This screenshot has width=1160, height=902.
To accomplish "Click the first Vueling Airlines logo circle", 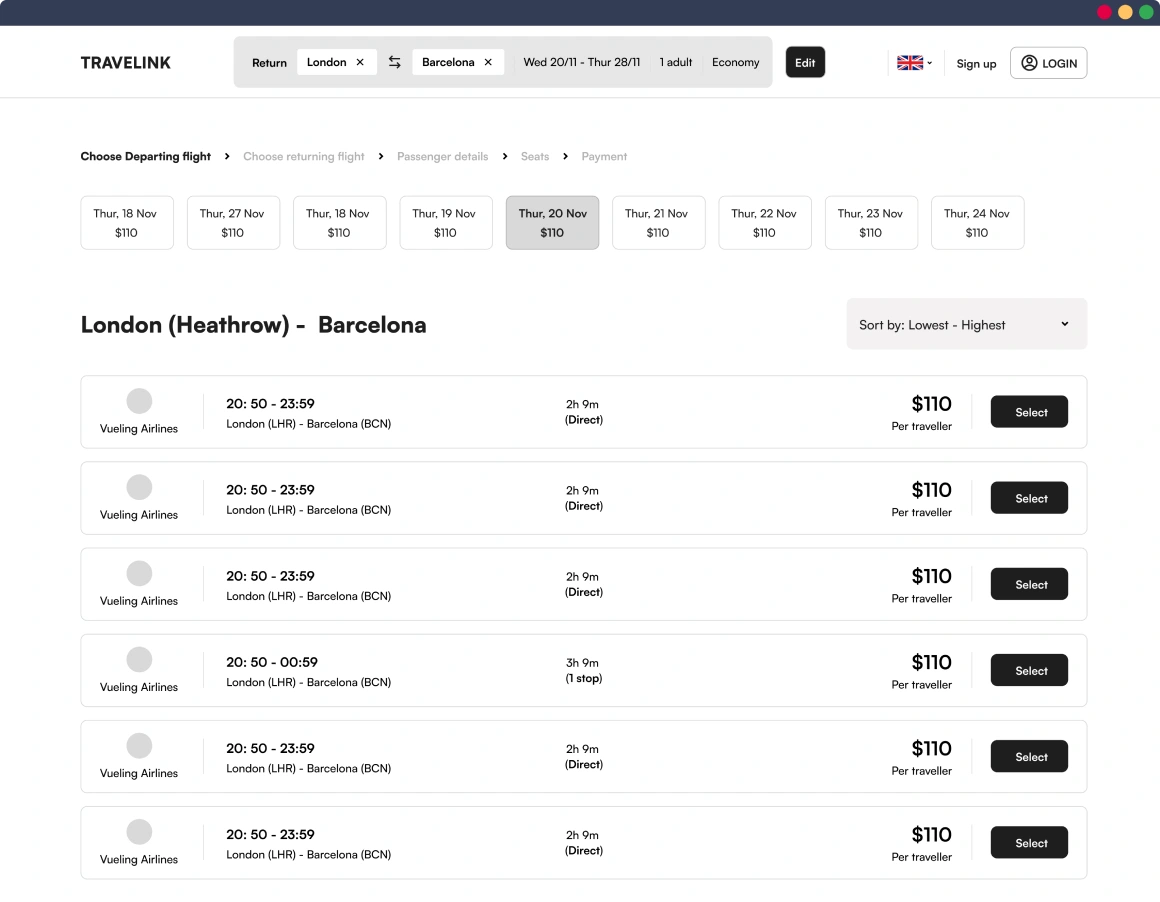I will pos(139,401).
